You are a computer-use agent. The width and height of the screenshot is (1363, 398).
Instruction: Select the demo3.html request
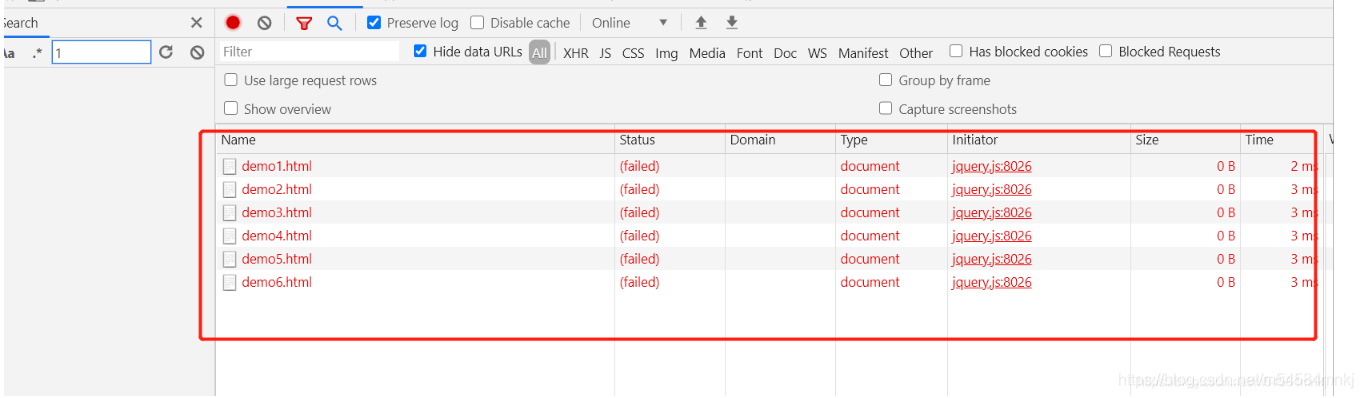(276, 212)
